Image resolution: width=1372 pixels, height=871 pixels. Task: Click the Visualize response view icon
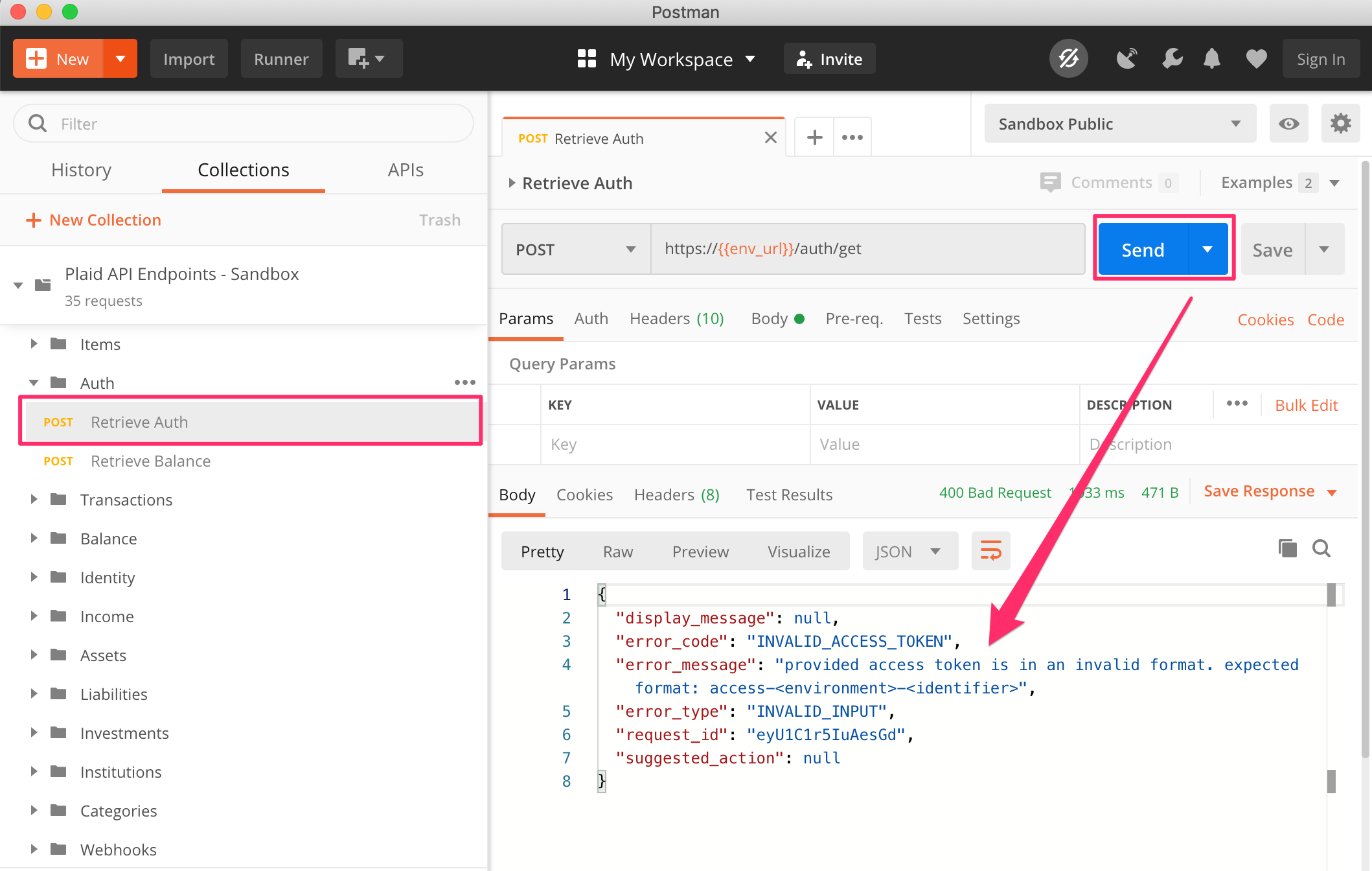801,551
